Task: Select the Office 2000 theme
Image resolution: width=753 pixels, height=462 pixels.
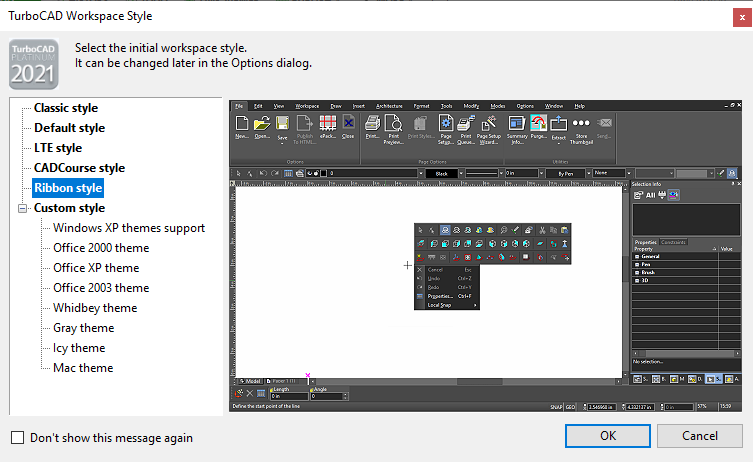Action: pos(101,248)
